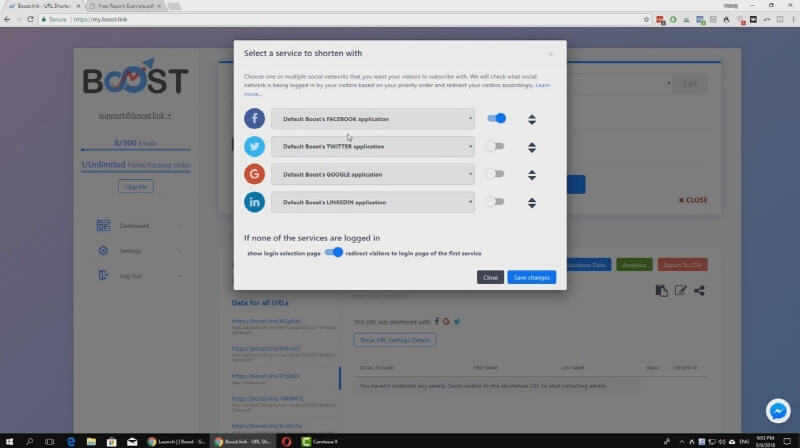
Task: Open Default Boost's FACEBOOK application dropdown
Action: click(373, 119)
